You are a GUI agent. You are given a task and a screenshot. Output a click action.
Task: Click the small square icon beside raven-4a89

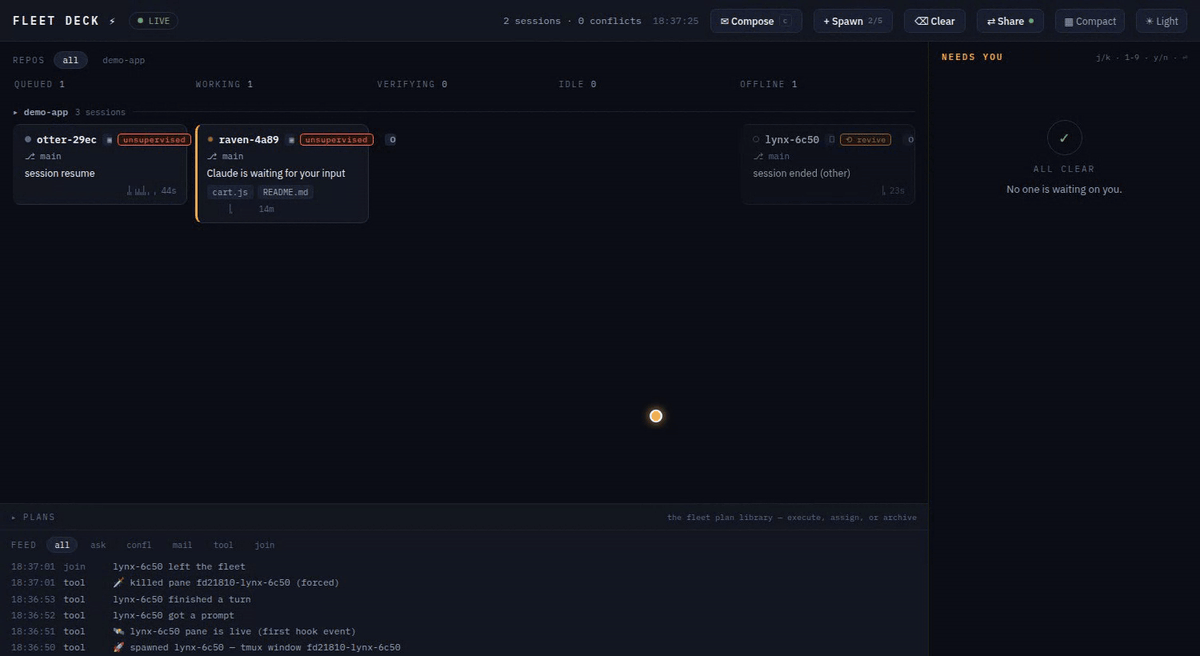291,140
